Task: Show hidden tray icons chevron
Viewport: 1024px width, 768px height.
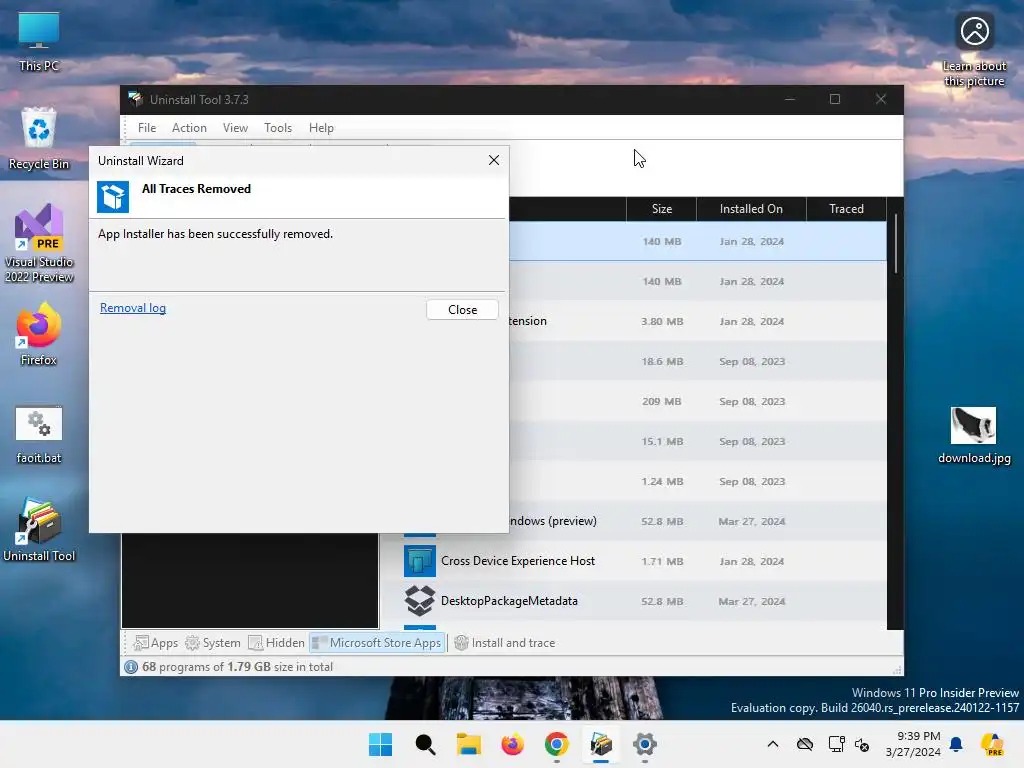Action: 773,744
